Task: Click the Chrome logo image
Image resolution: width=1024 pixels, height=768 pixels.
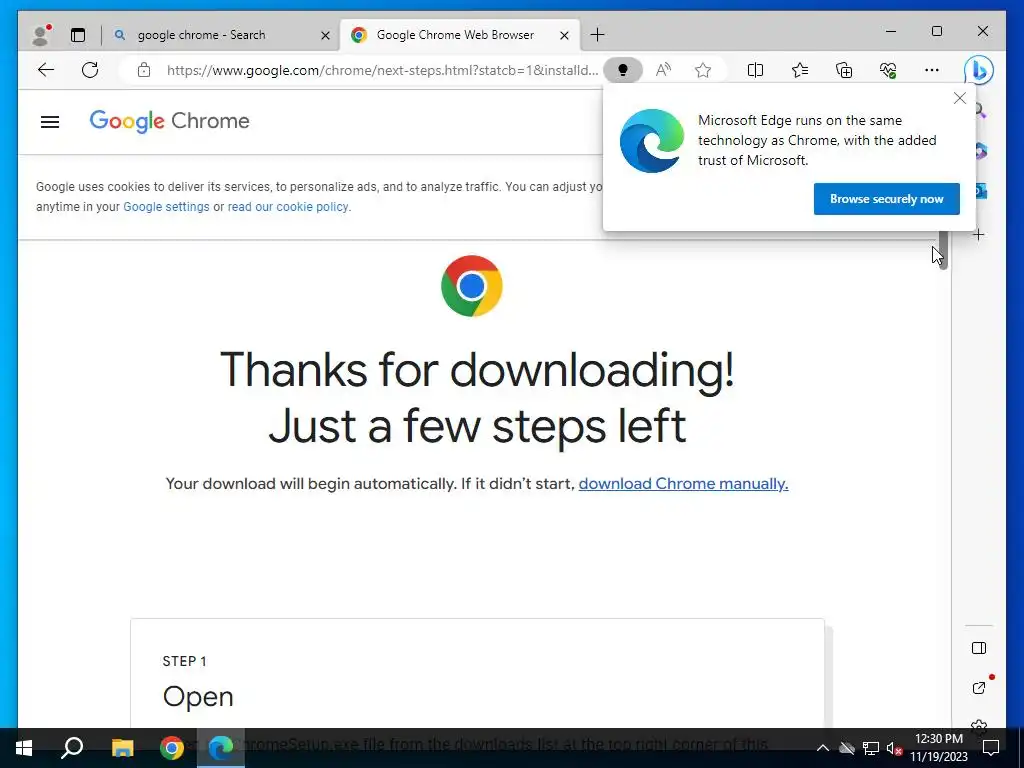Action: (x=472, y=286)
